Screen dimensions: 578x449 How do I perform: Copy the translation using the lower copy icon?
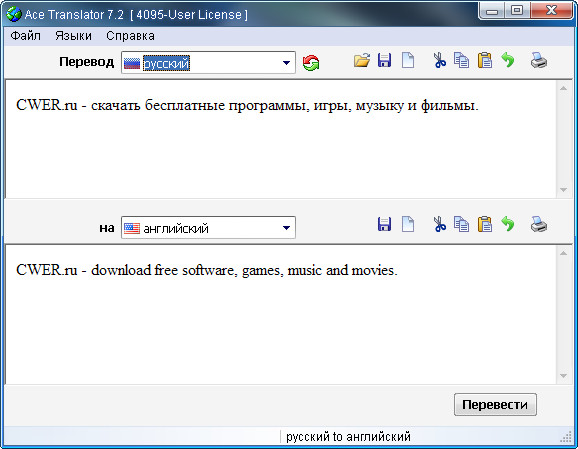click(x=462, y=224)
